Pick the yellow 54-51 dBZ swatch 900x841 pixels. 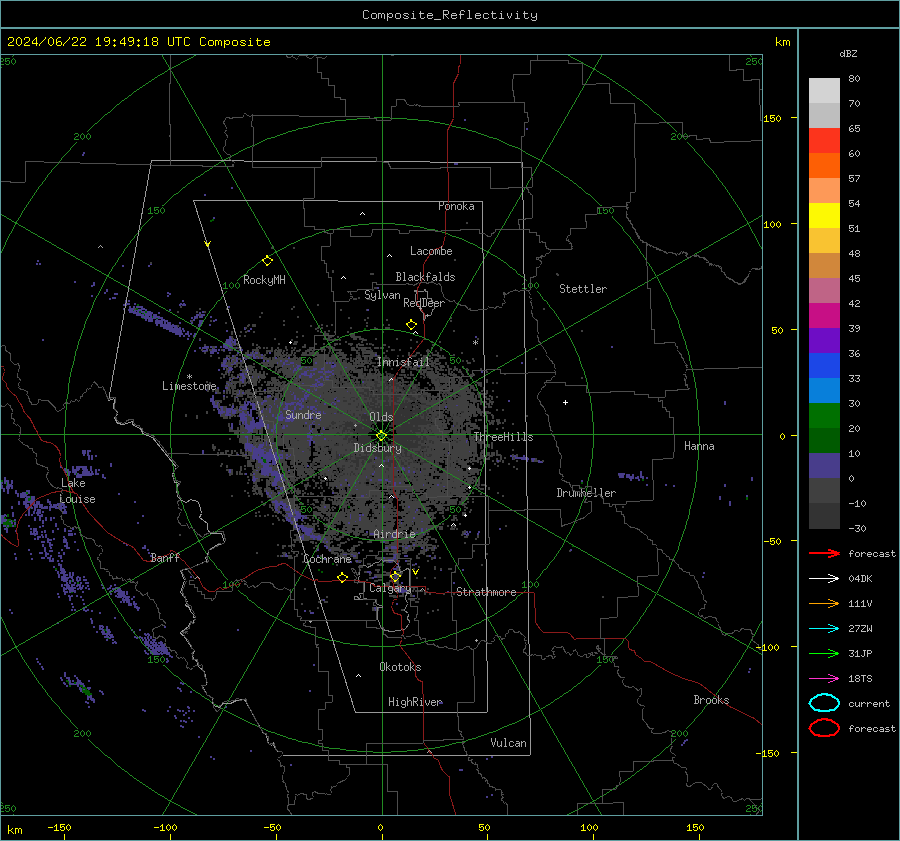(x=824, y=216)
